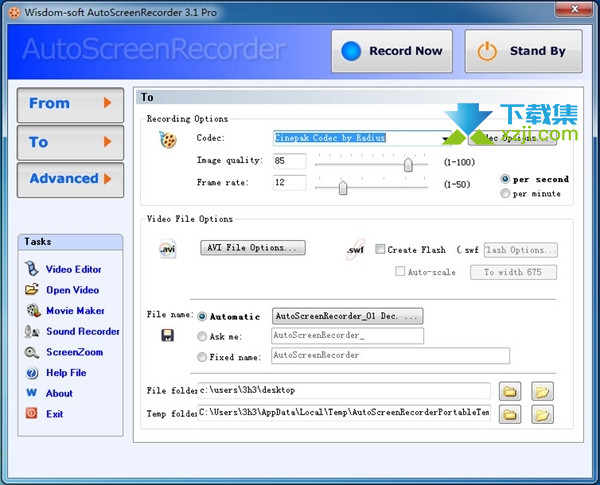Open the Video Editor task link
600x485 pixels.
point(74,269)
